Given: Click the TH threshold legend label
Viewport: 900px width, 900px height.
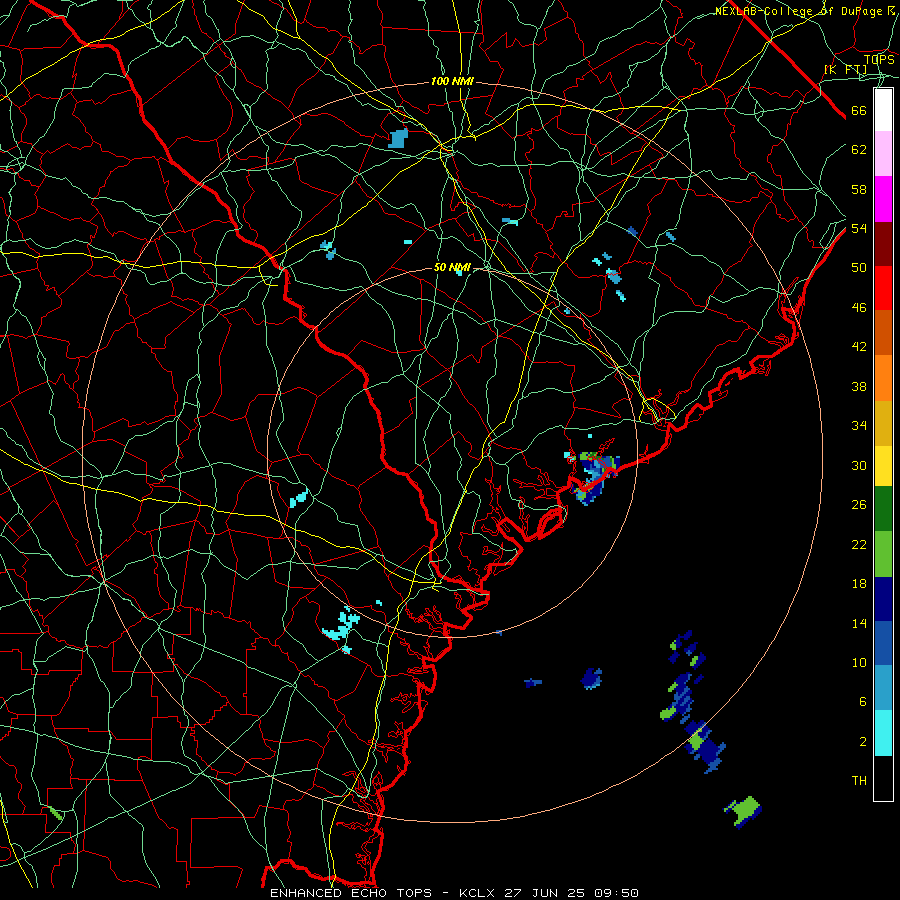Looking at the screenshot, I should pos(859,781).
